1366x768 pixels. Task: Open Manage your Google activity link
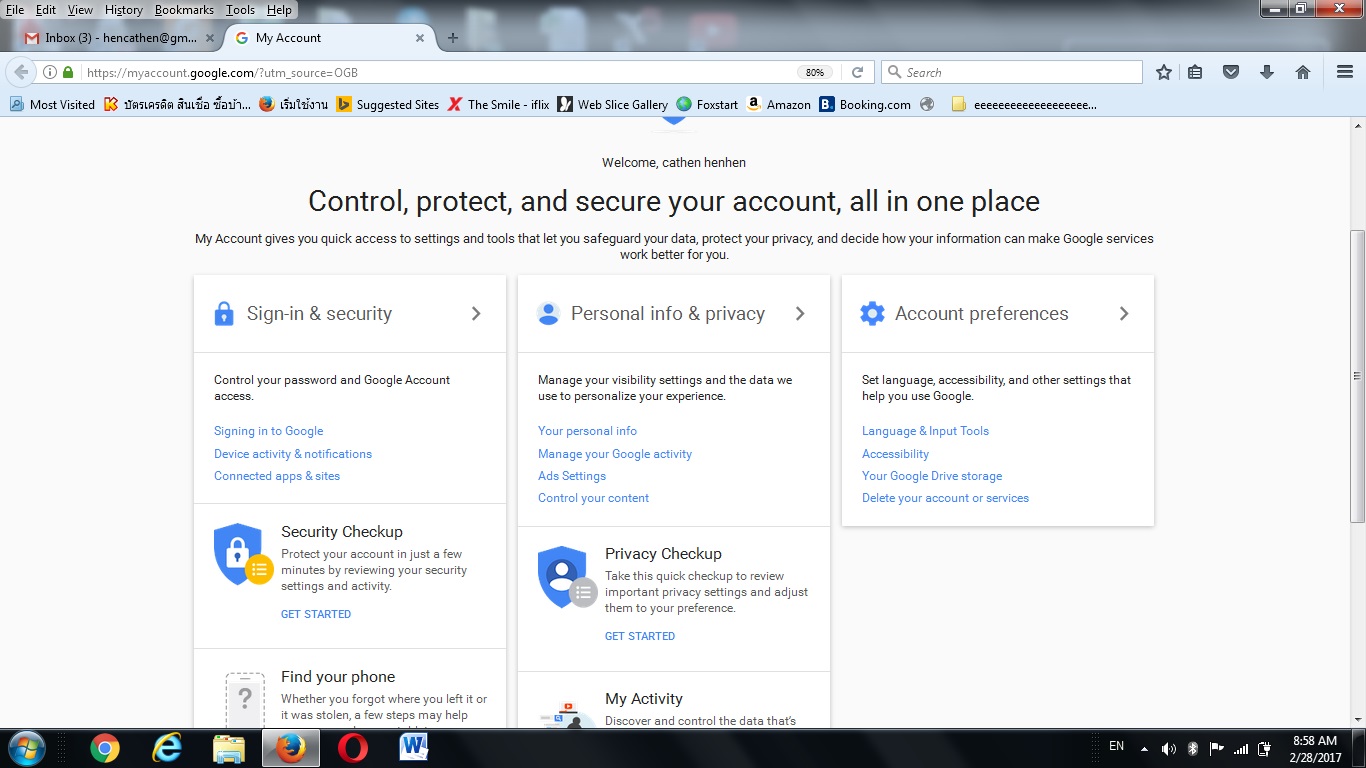pos(615,454)
